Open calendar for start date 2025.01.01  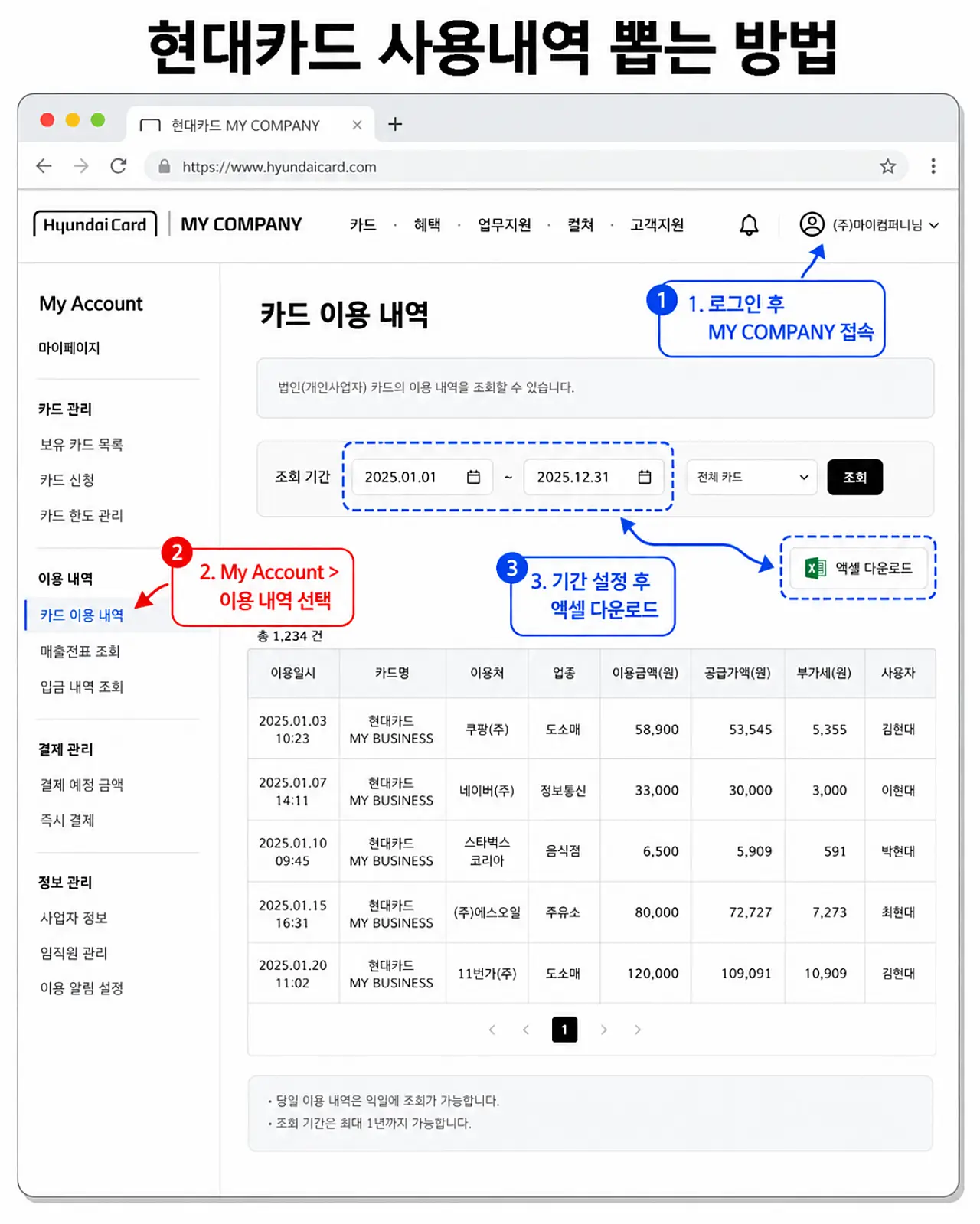pos(473,477)
